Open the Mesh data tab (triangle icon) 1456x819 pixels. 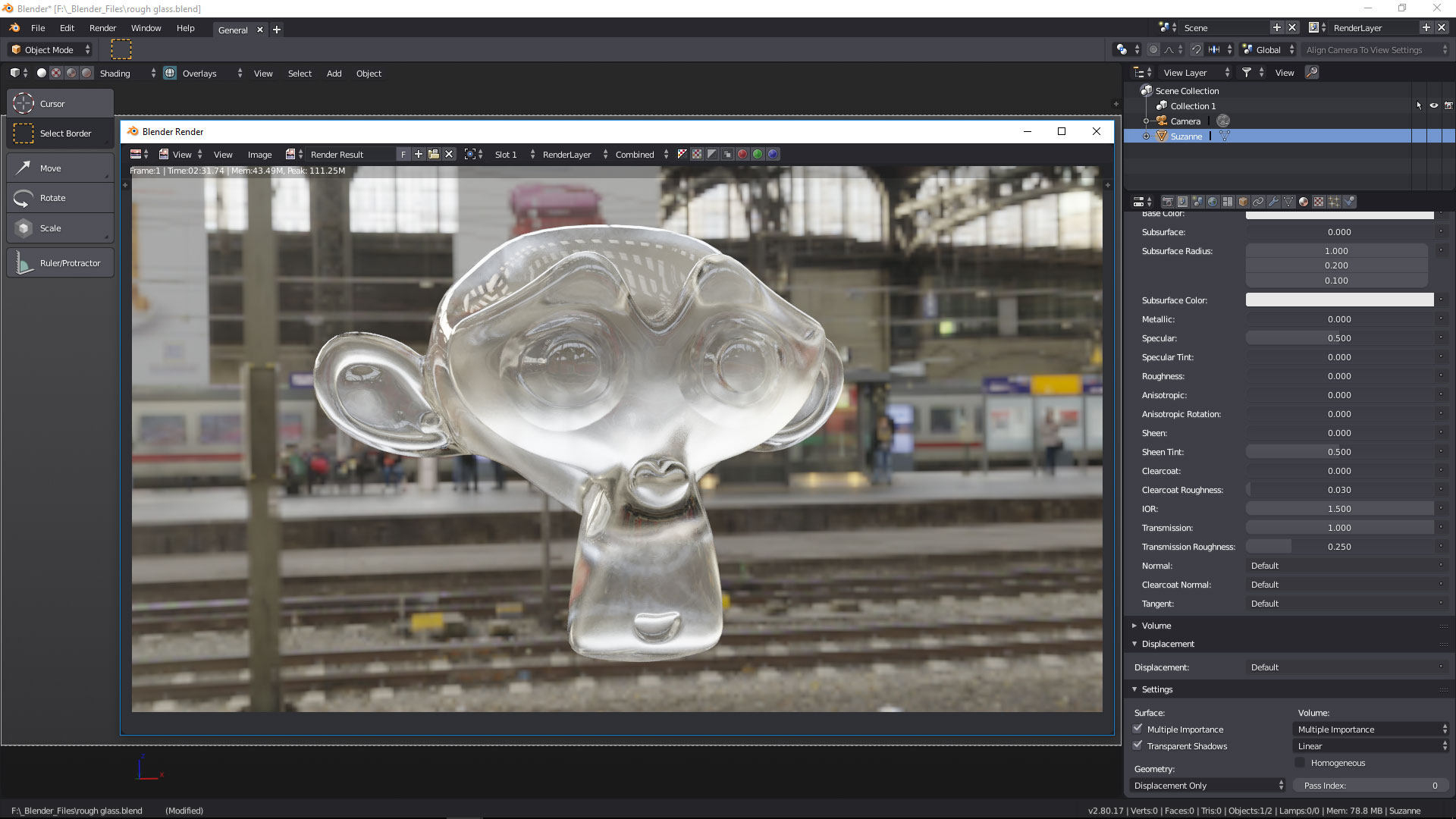tap(1288, 202)
